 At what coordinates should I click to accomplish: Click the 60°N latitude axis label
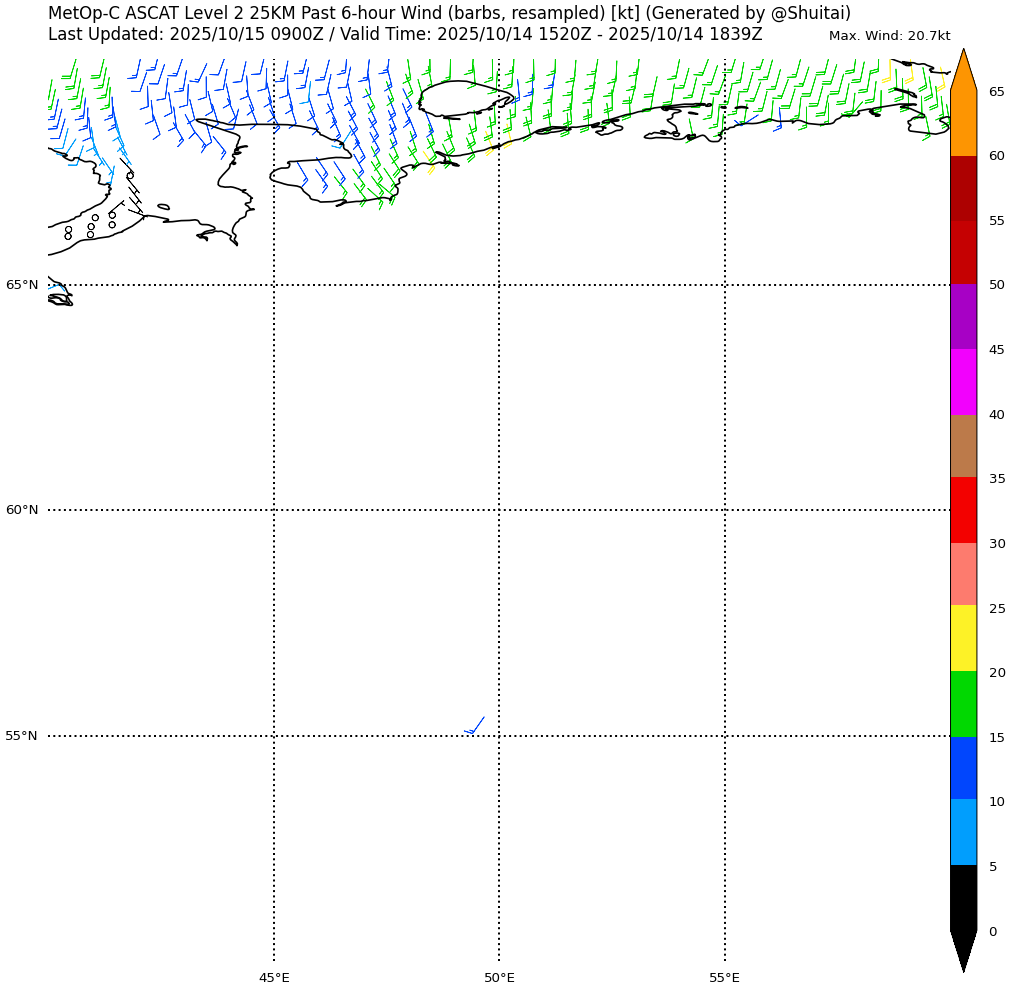click(x=22, y=510)
